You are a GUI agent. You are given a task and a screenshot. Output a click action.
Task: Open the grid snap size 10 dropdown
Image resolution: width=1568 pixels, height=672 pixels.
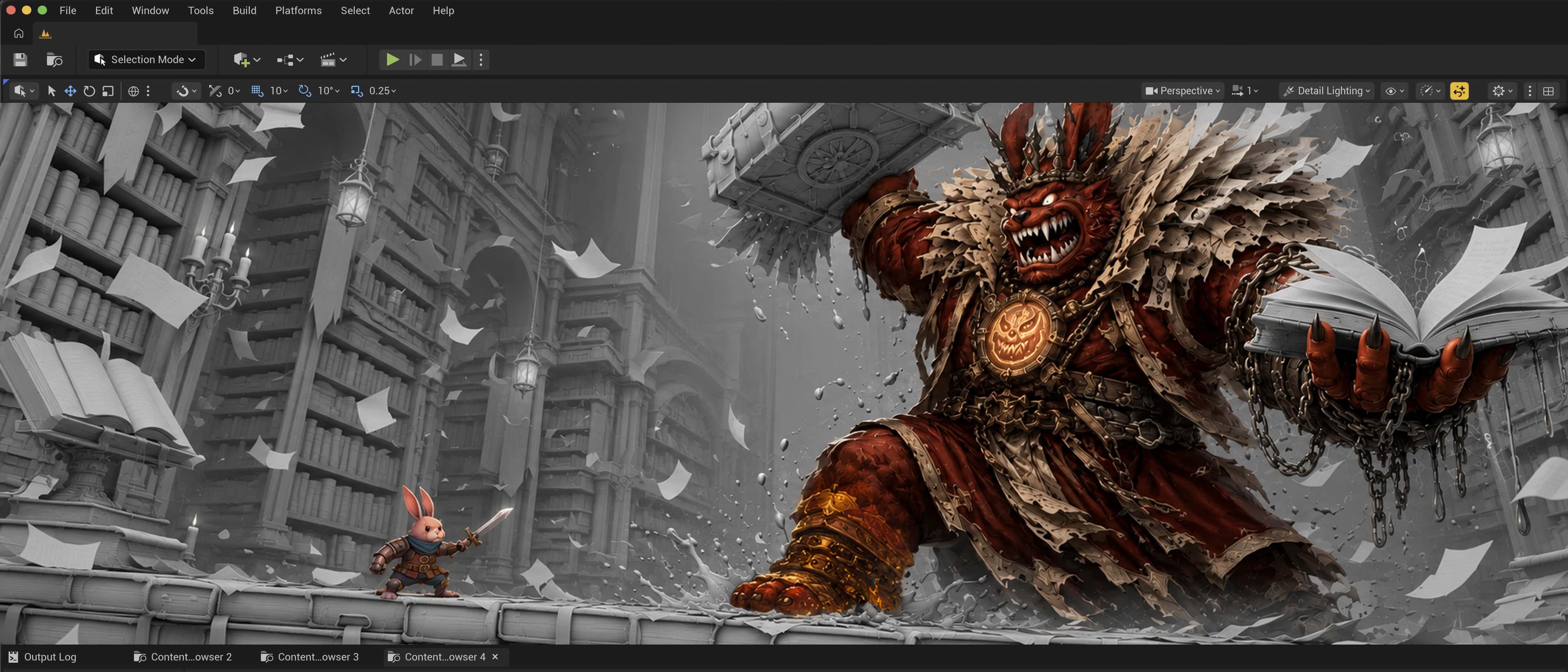click(x=279, y=91)
